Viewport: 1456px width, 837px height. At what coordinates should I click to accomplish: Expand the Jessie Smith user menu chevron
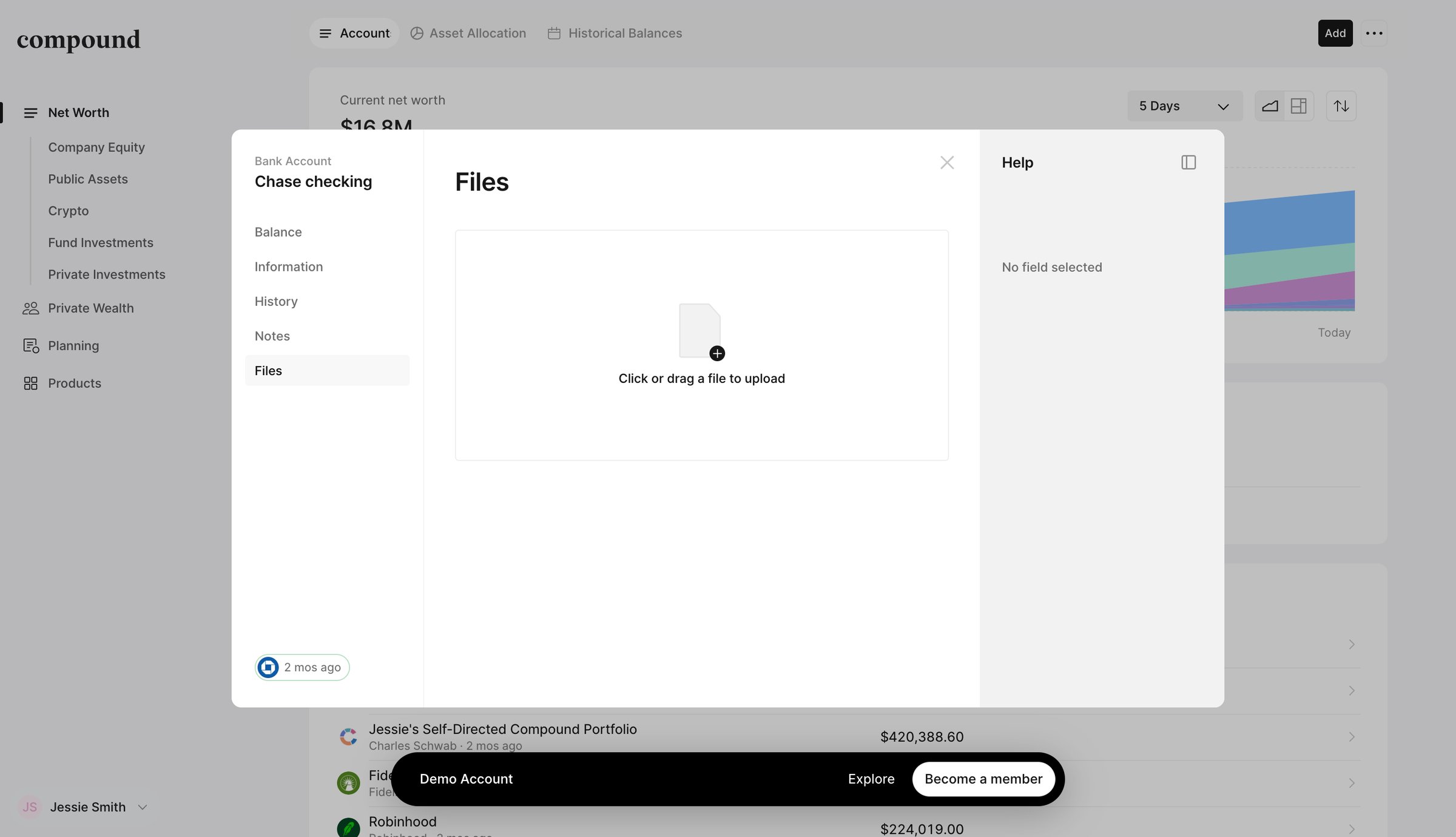click(x=143, y=807)
